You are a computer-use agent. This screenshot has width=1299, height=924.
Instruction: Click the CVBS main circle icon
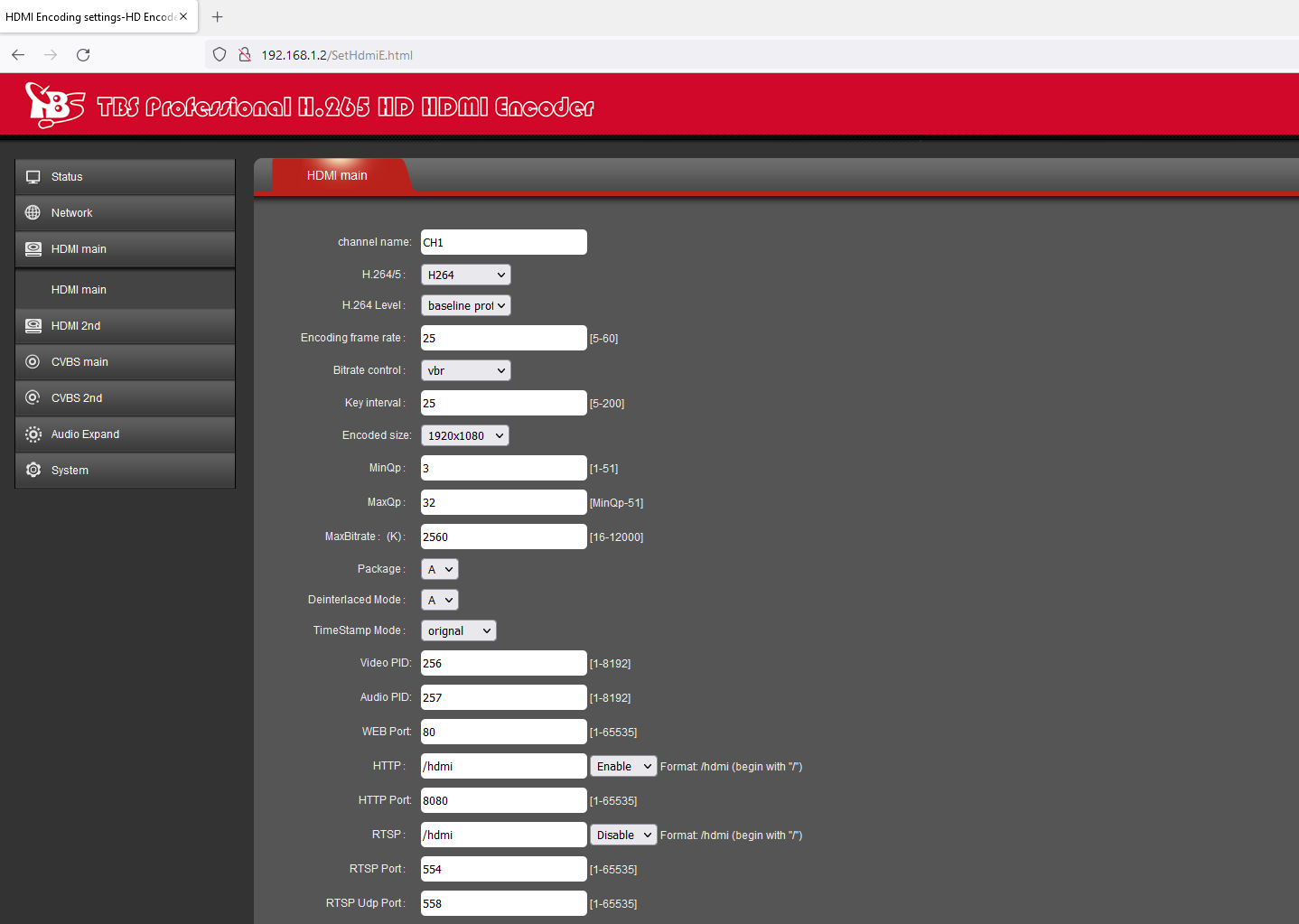[x=33, y=362]
